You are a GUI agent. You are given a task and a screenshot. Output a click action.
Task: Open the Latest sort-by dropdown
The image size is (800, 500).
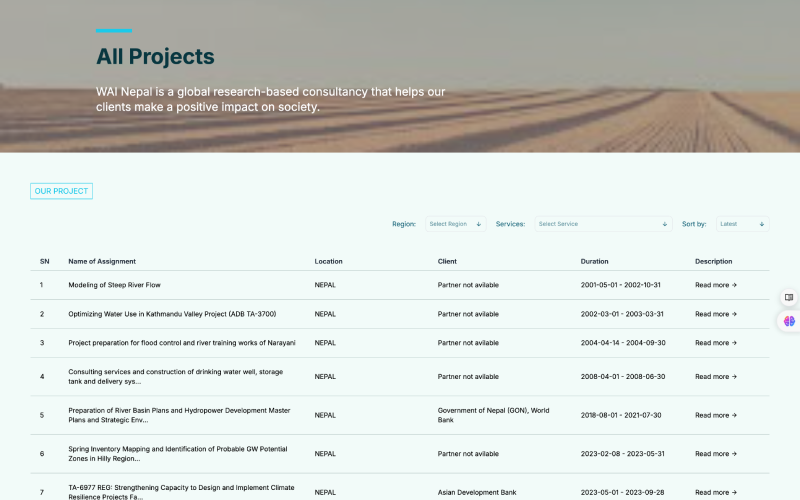742,224
